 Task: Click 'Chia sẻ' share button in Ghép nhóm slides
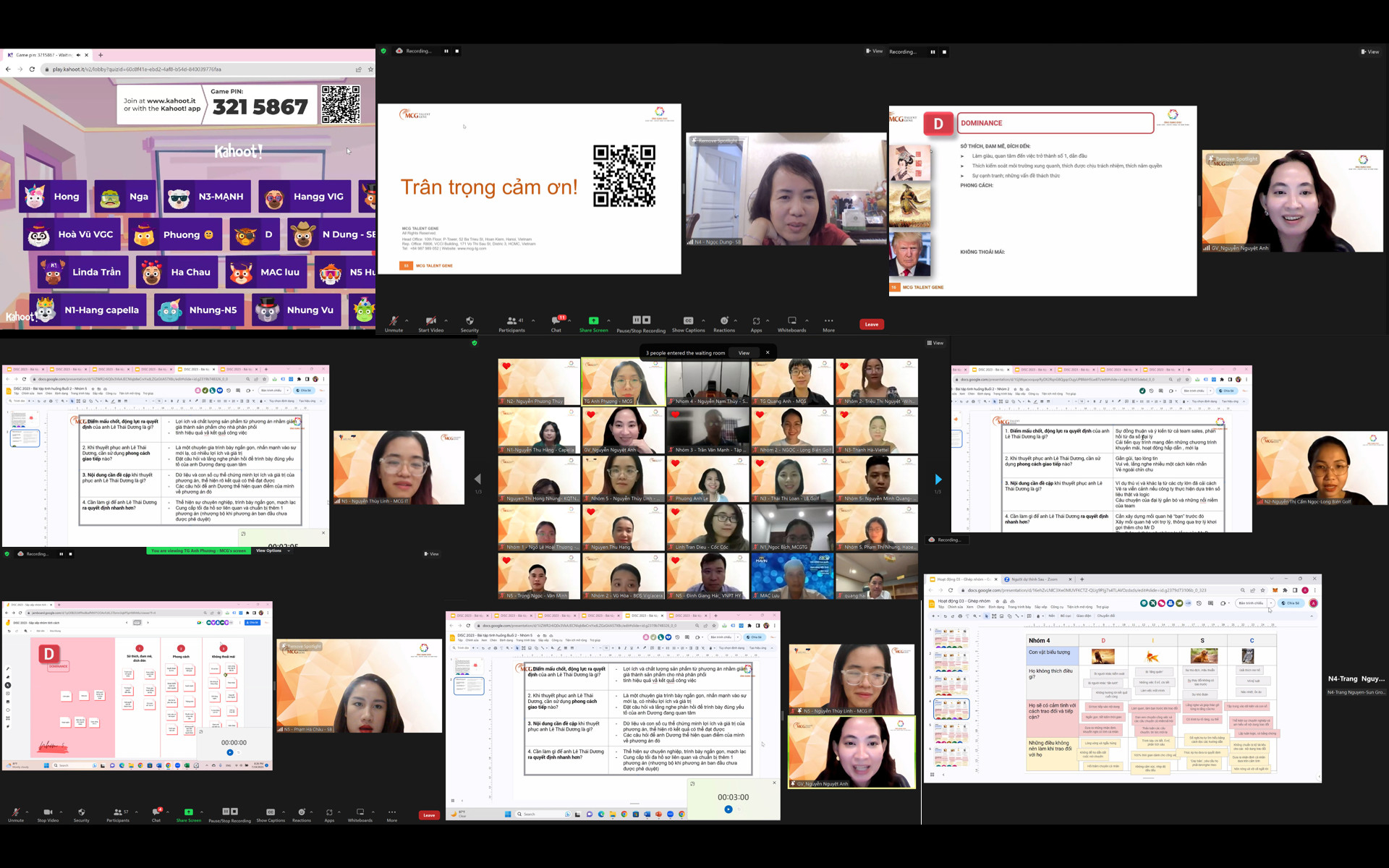click(x=1291, y=603)
